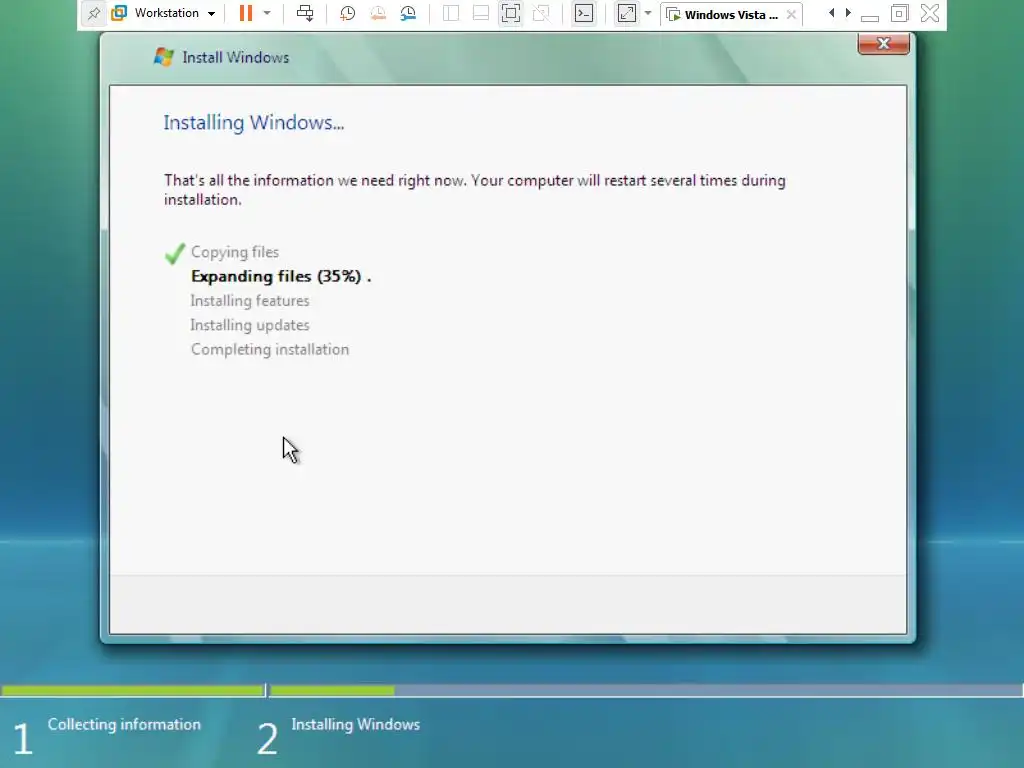Click the green checkmark beside Copying files
Viewport: 1024px width, 768px height.
point(175,253)
